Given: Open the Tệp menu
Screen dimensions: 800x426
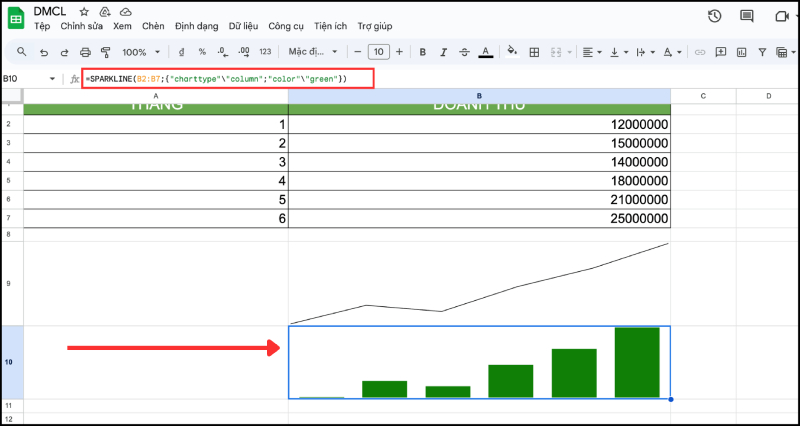Looking at the screenshot, I should pyautogui.click(x=42, y=26).
